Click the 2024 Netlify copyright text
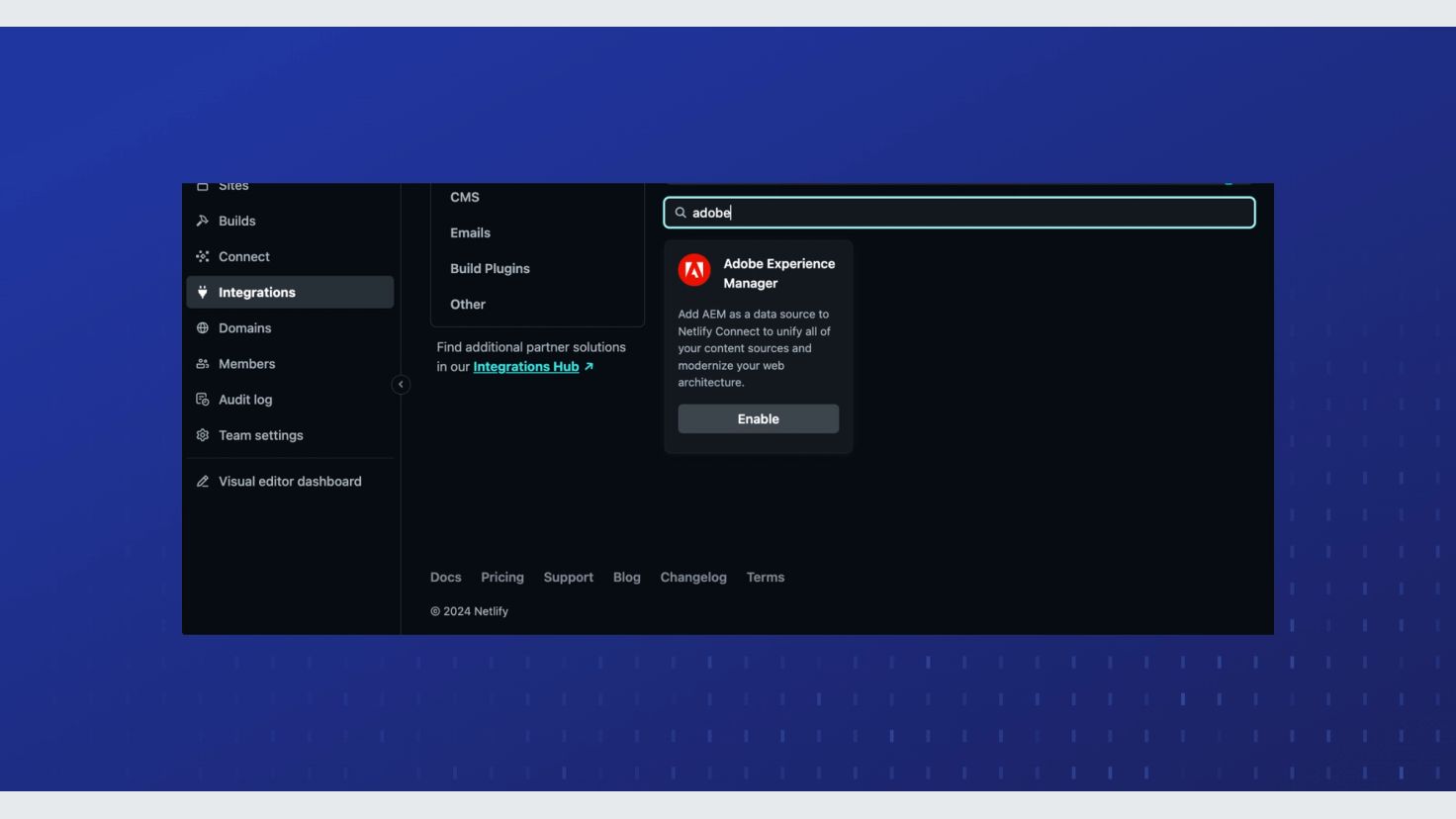Image resolution: width=1456 pixels, height=819 pixels. [x=470, y=611]
